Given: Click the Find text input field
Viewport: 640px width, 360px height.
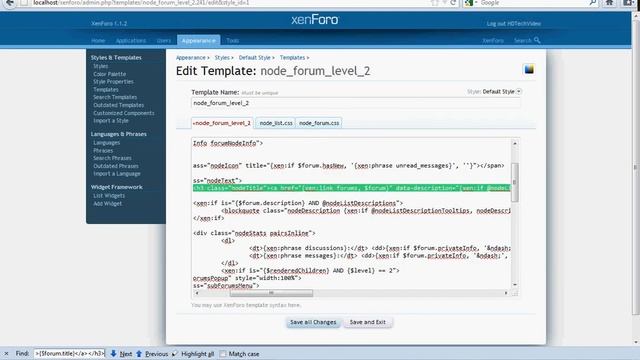Looking at the screenshot, I should pyautogui.click(x=69, y=353).
